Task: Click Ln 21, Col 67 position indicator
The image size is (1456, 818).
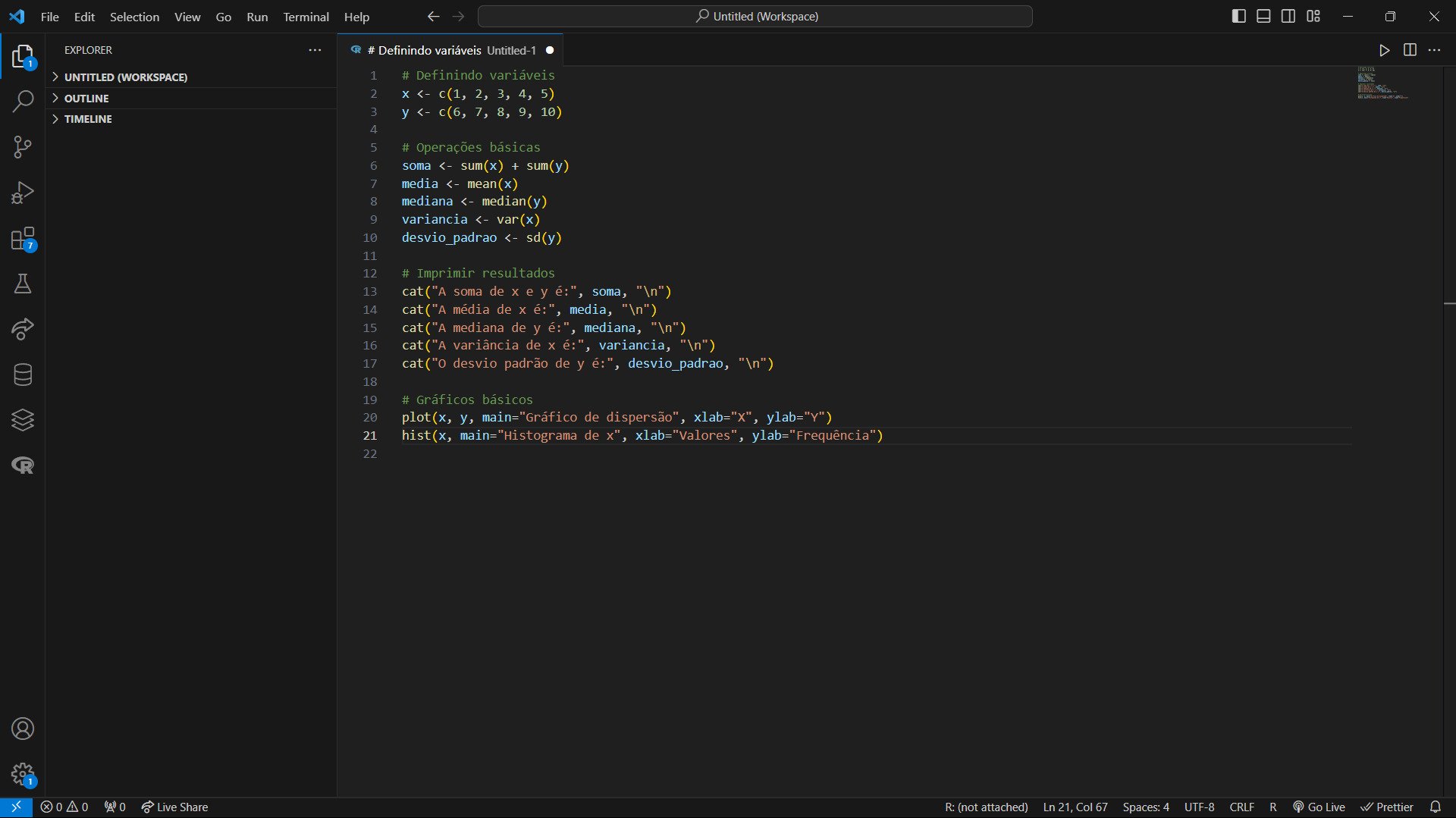Action: click(x=1075, y=807)
